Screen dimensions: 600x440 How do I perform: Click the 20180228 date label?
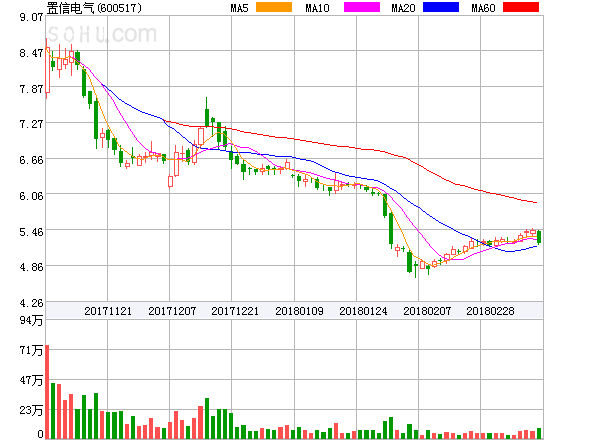pos(490,311)
